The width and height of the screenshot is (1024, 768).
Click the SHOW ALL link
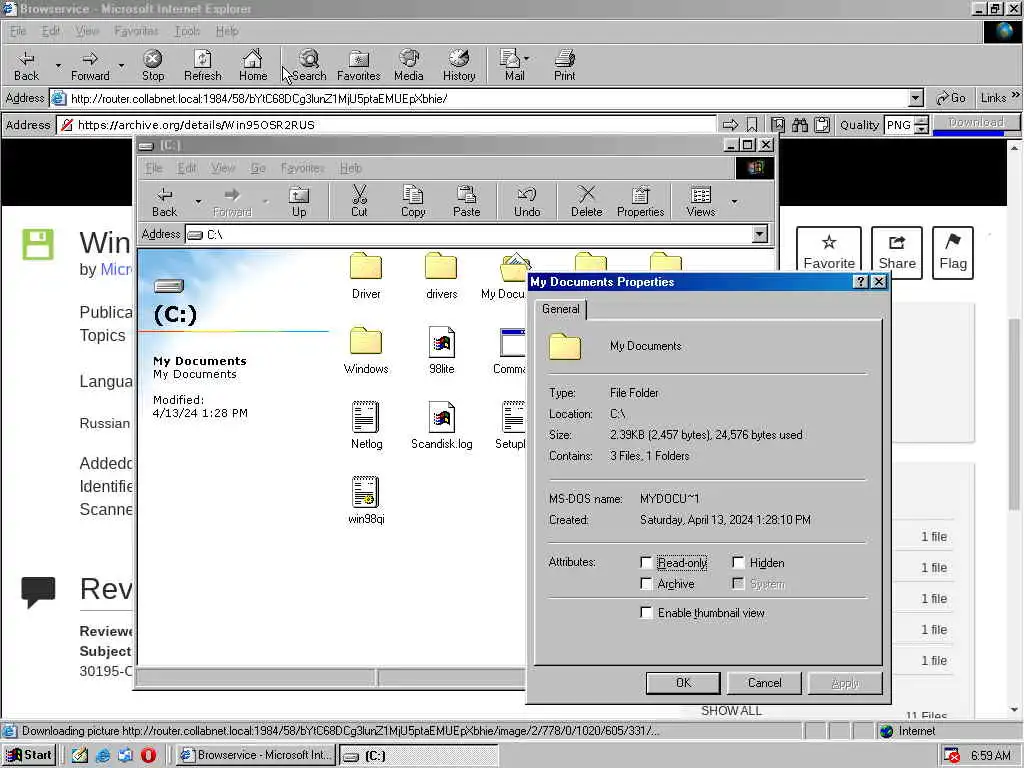(731, 711)
